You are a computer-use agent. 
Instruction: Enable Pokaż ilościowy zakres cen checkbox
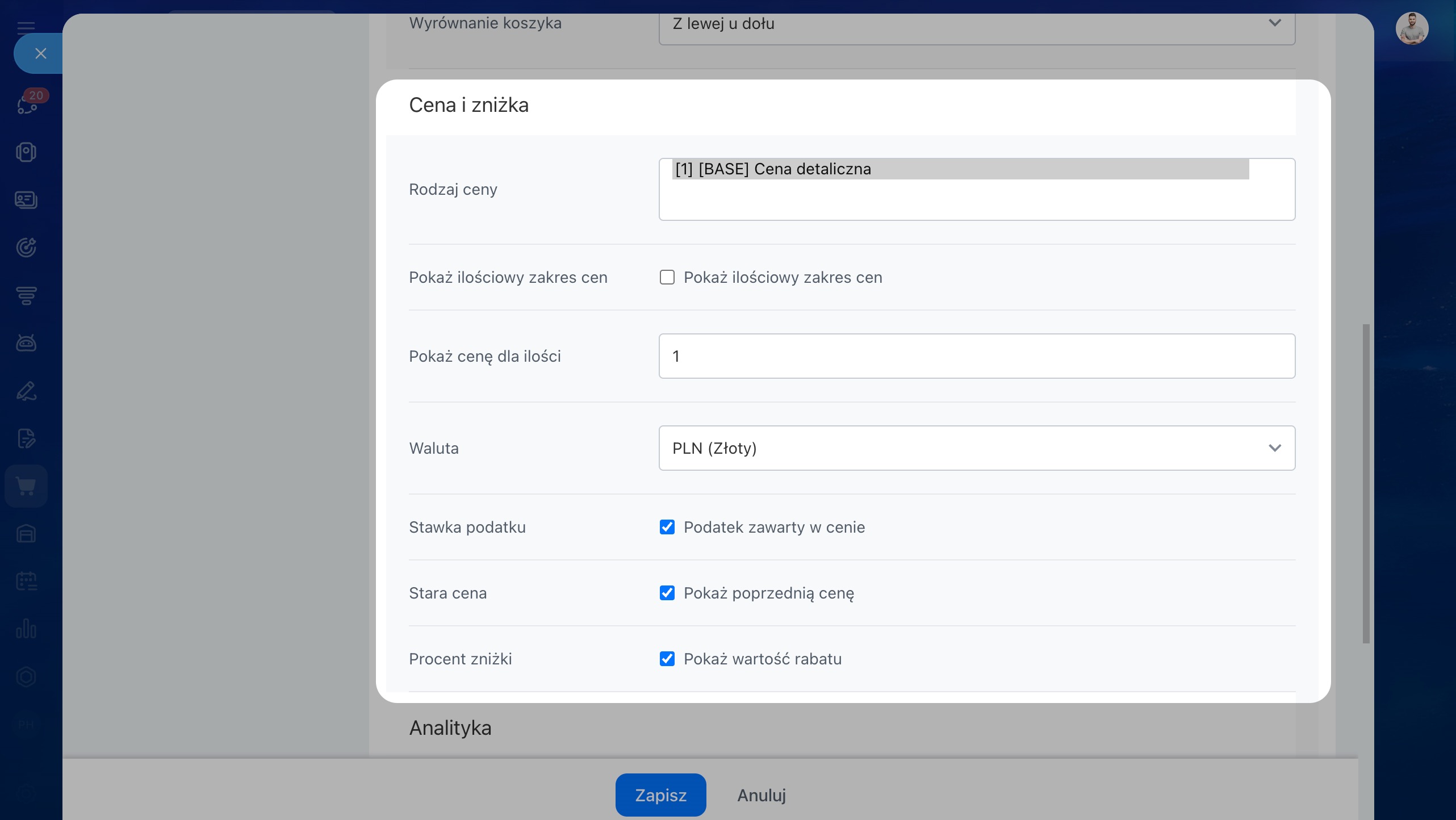tap(667, 277)
